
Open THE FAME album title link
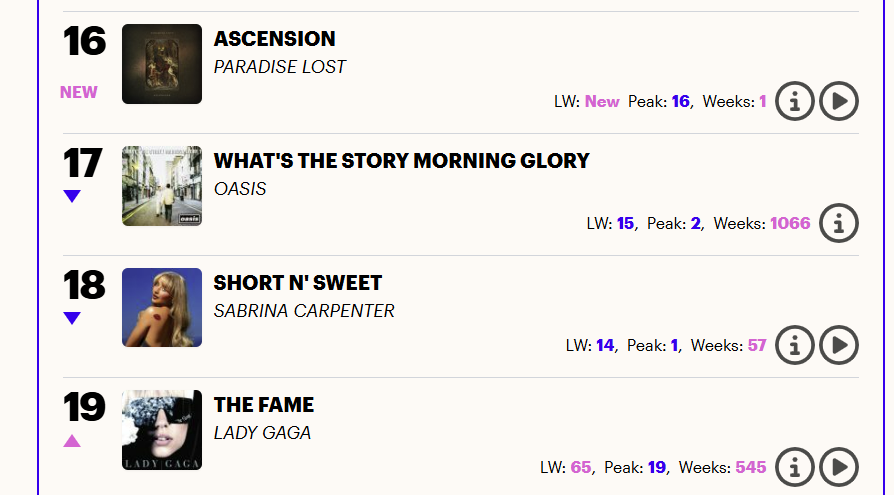(x=264, y=405)
